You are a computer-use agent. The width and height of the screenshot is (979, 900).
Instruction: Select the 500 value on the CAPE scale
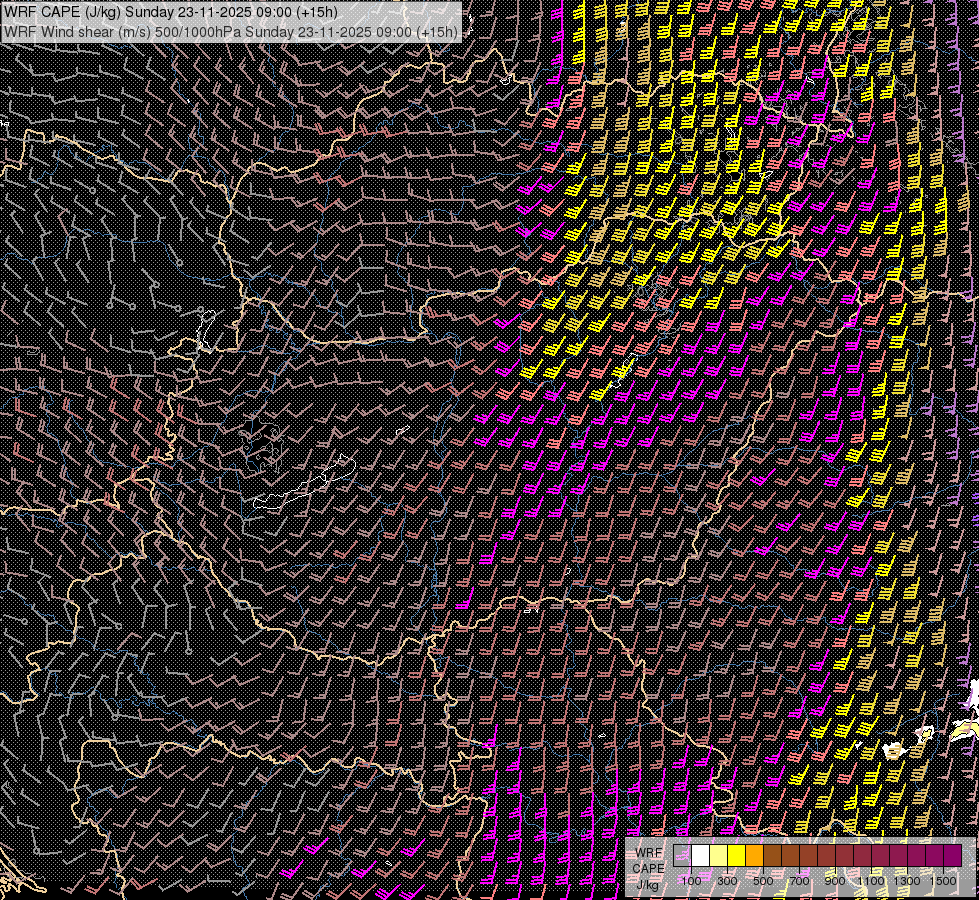click(x=763, y=881)
